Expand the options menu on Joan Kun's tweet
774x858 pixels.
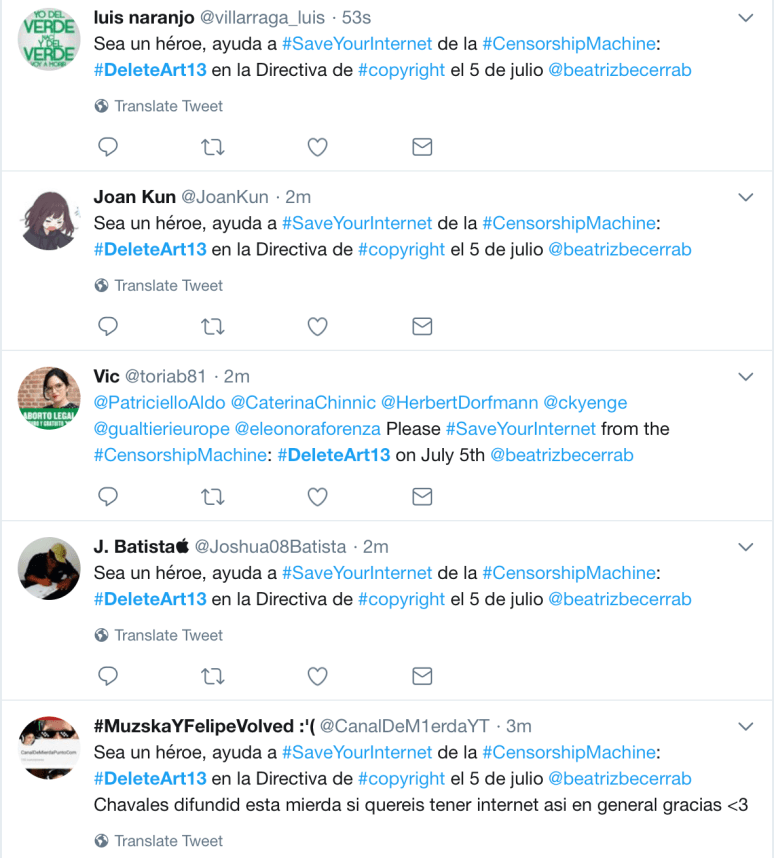point(746,197)
